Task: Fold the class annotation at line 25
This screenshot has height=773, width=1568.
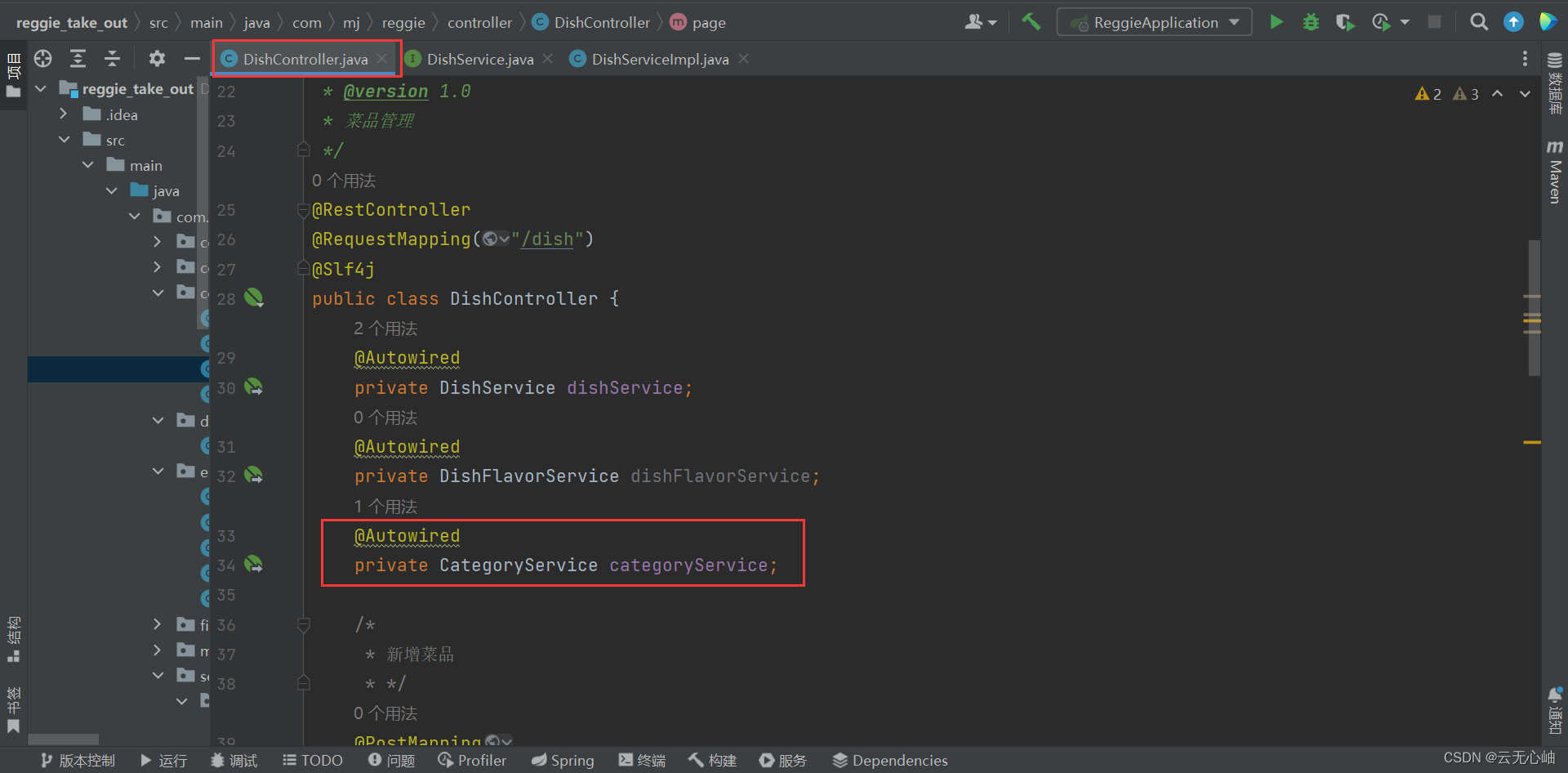Action: click(303, 211)
